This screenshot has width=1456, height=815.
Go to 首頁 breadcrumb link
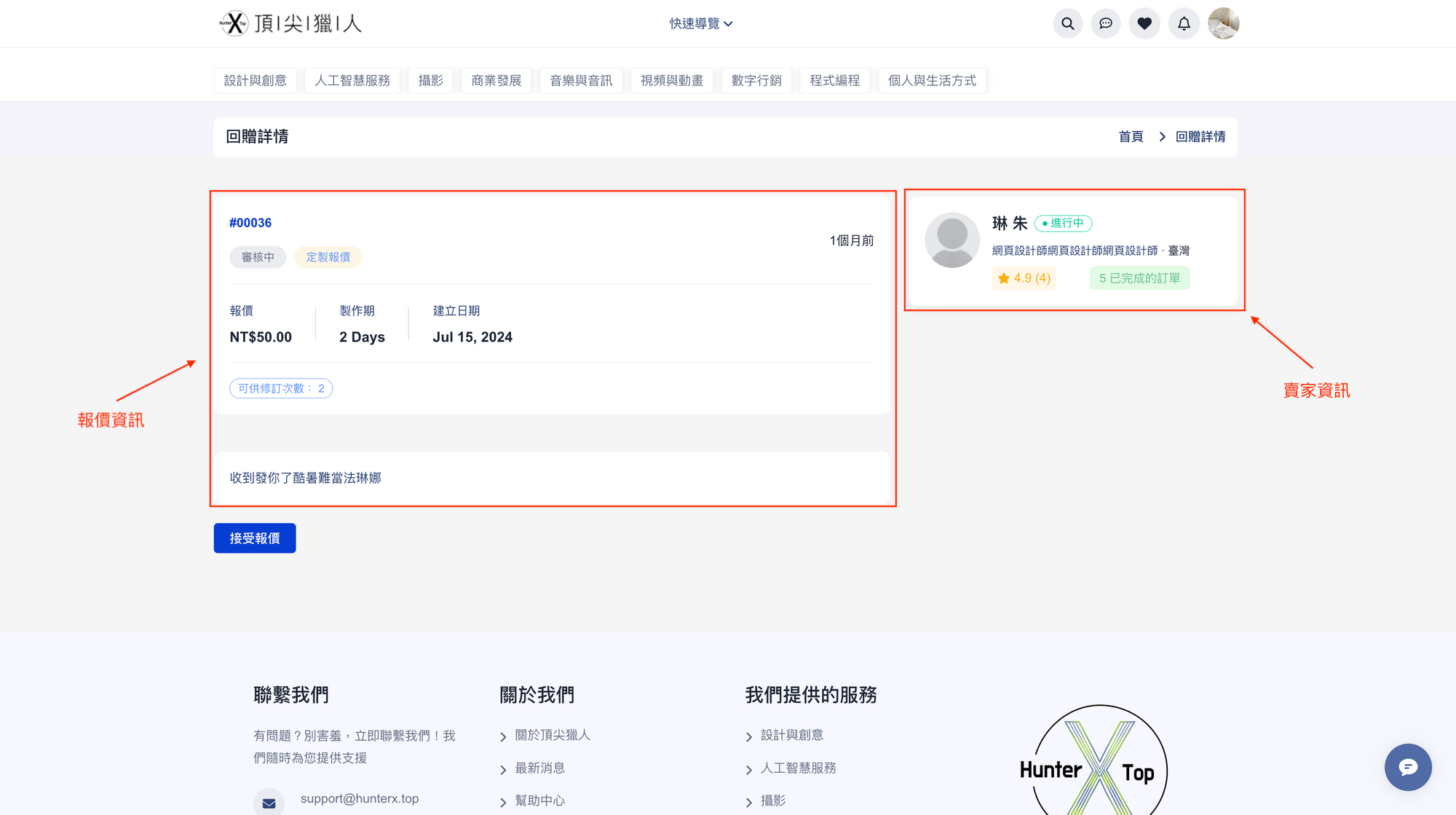[1131, 137]
